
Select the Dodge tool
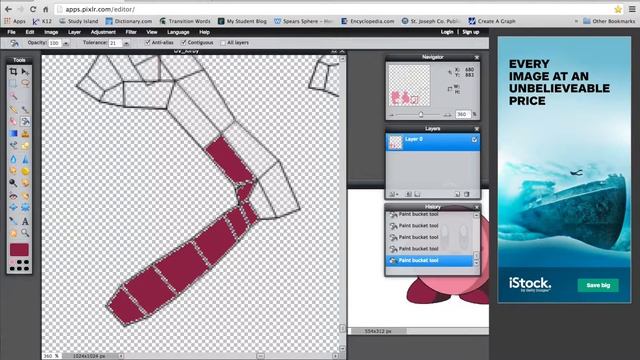(13, 183)
